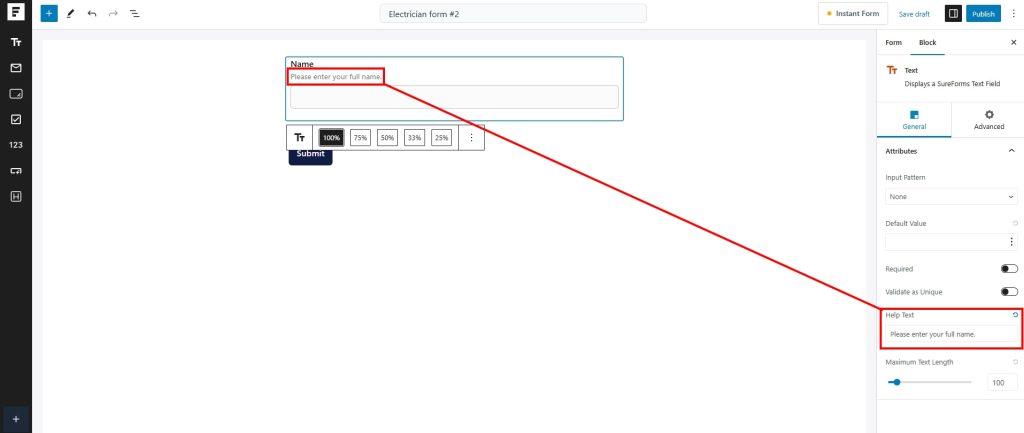Switch to the Form tab
This screenshot has height=433, width=1024.
coord(893,42)
